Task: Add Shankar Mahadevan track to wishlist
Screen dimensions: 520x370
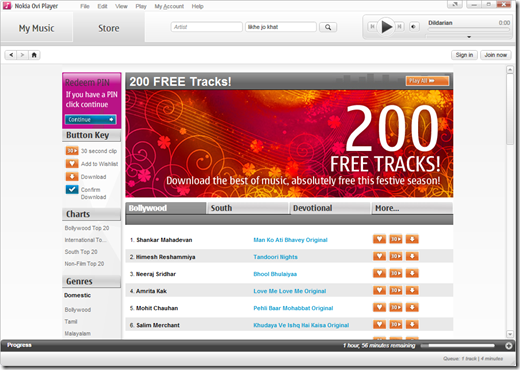Action: pos(379,239)
